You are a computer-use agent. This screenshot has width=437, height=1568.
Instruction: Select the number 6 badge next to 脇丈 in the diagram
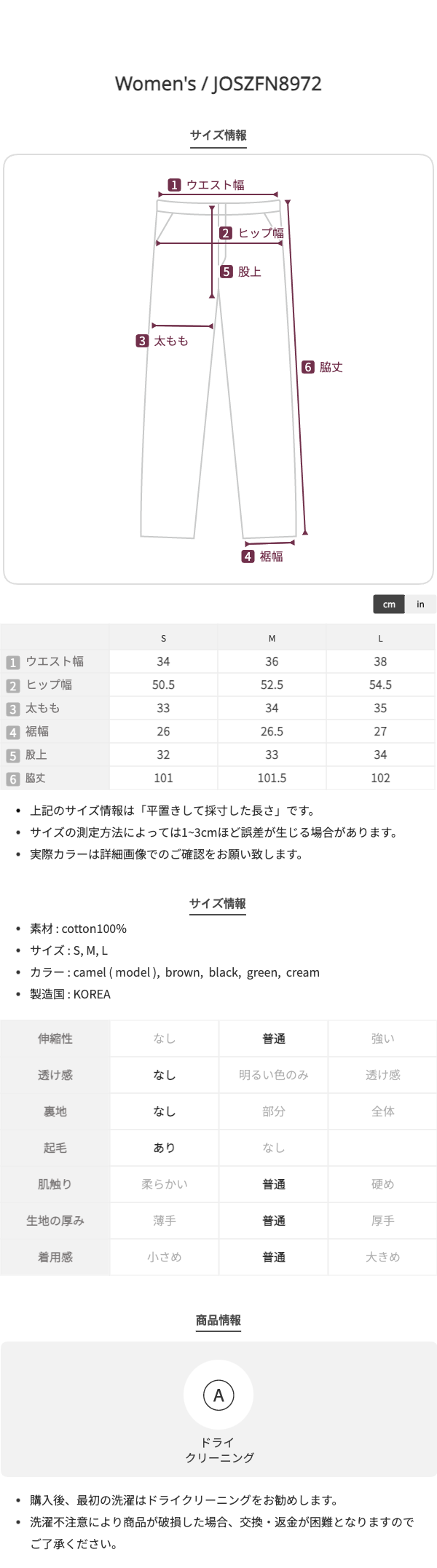(x=308, y=367)
